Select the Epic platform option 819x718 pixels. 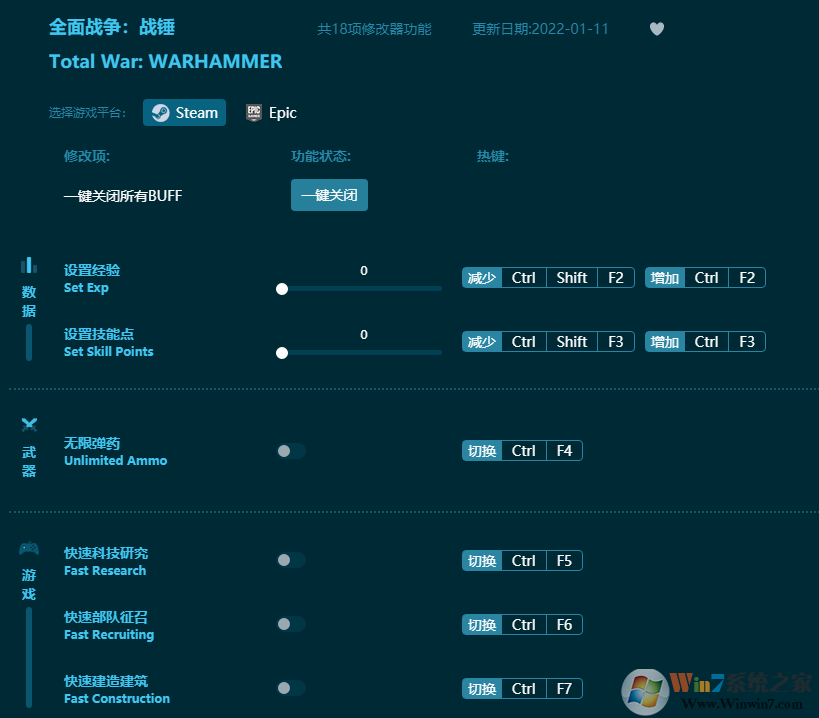click(x=271, y=112)
